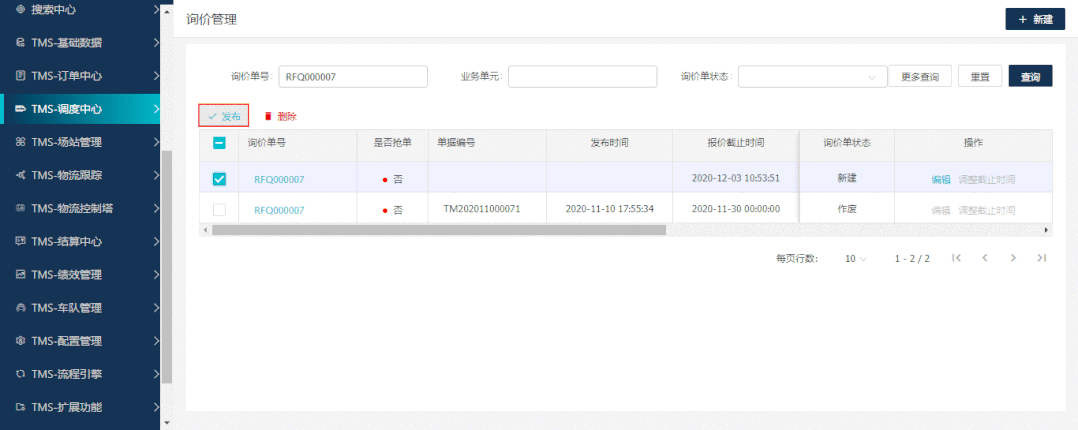Go to the first page of results

point(957,258)
